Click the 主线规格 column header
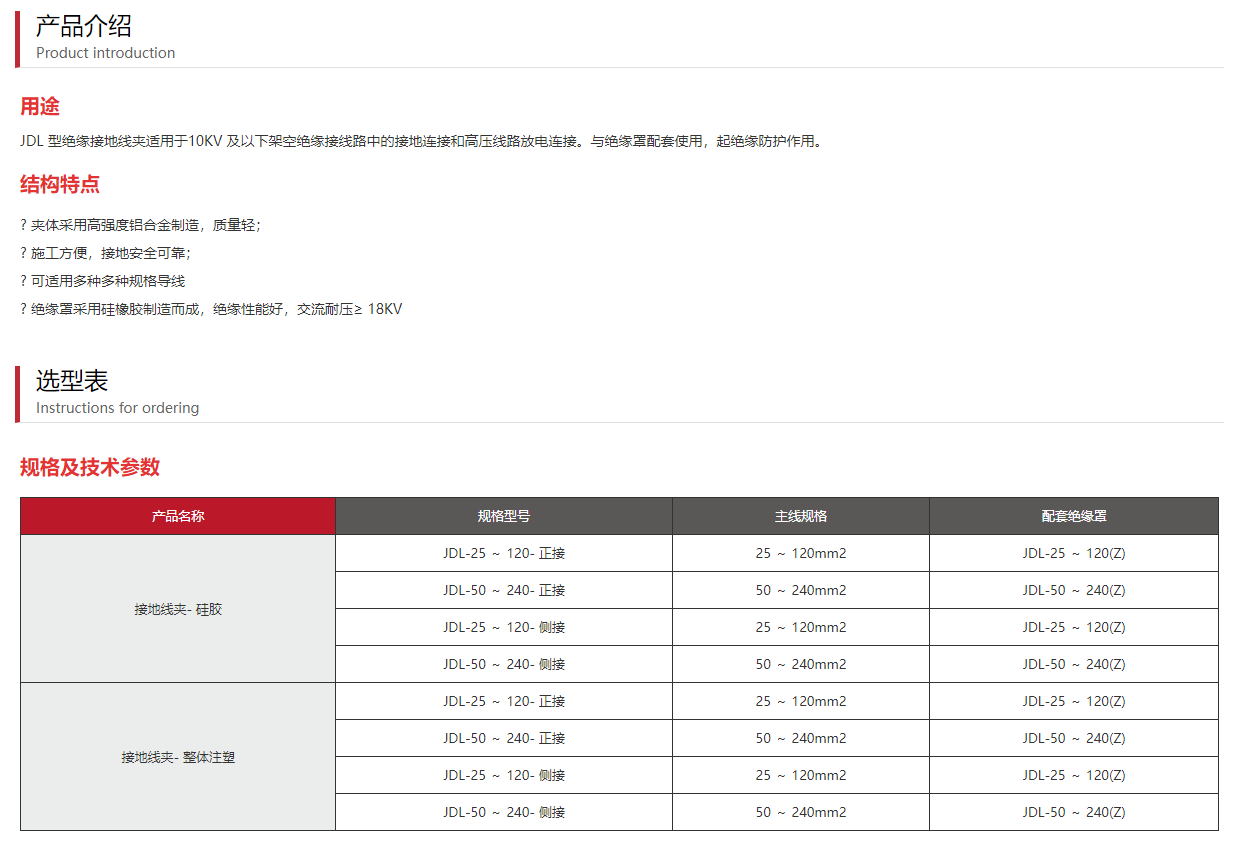 click(801, 516)
